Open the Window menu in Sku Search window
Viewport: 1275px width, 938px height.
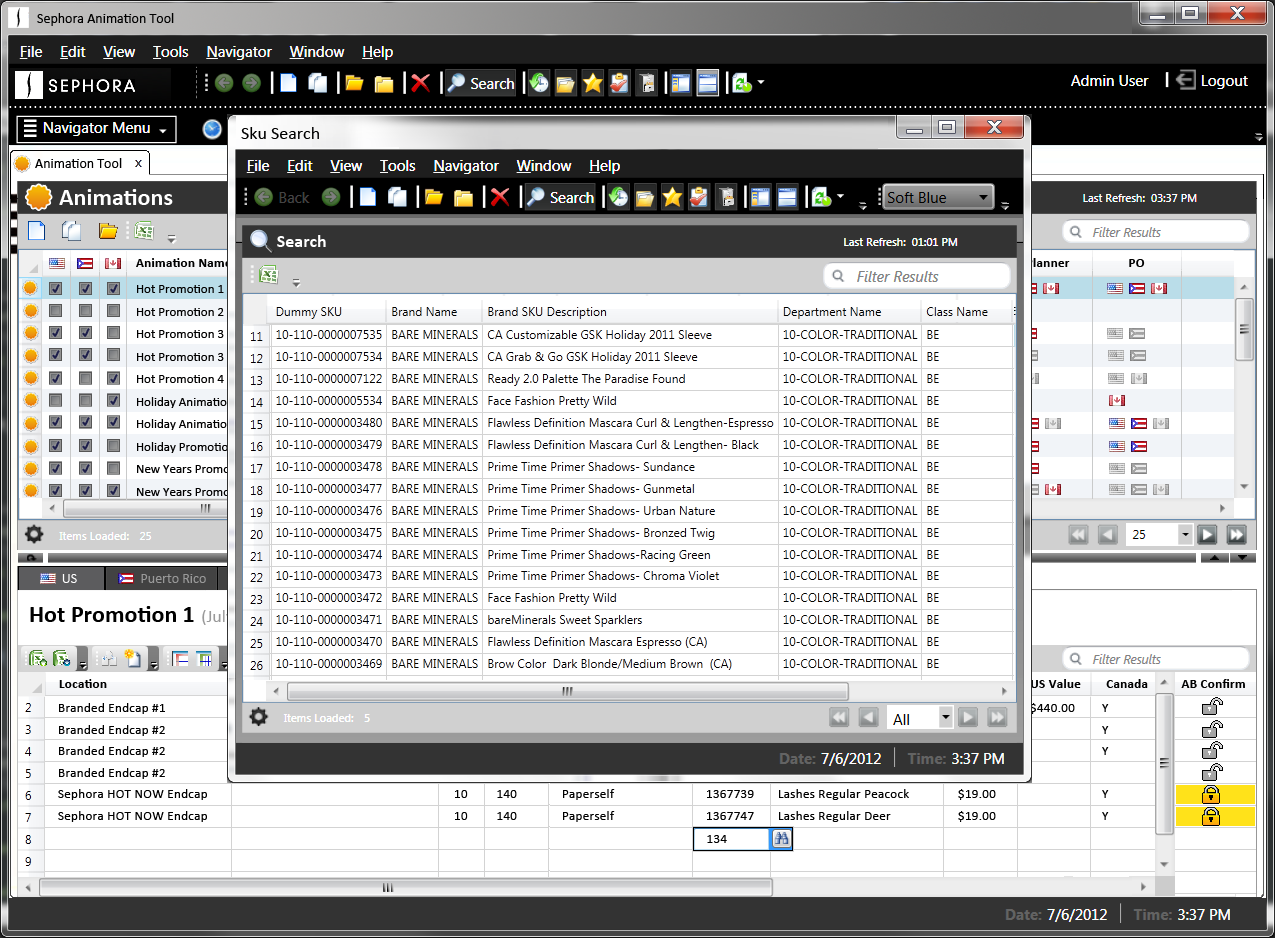(x=544, y=166)
